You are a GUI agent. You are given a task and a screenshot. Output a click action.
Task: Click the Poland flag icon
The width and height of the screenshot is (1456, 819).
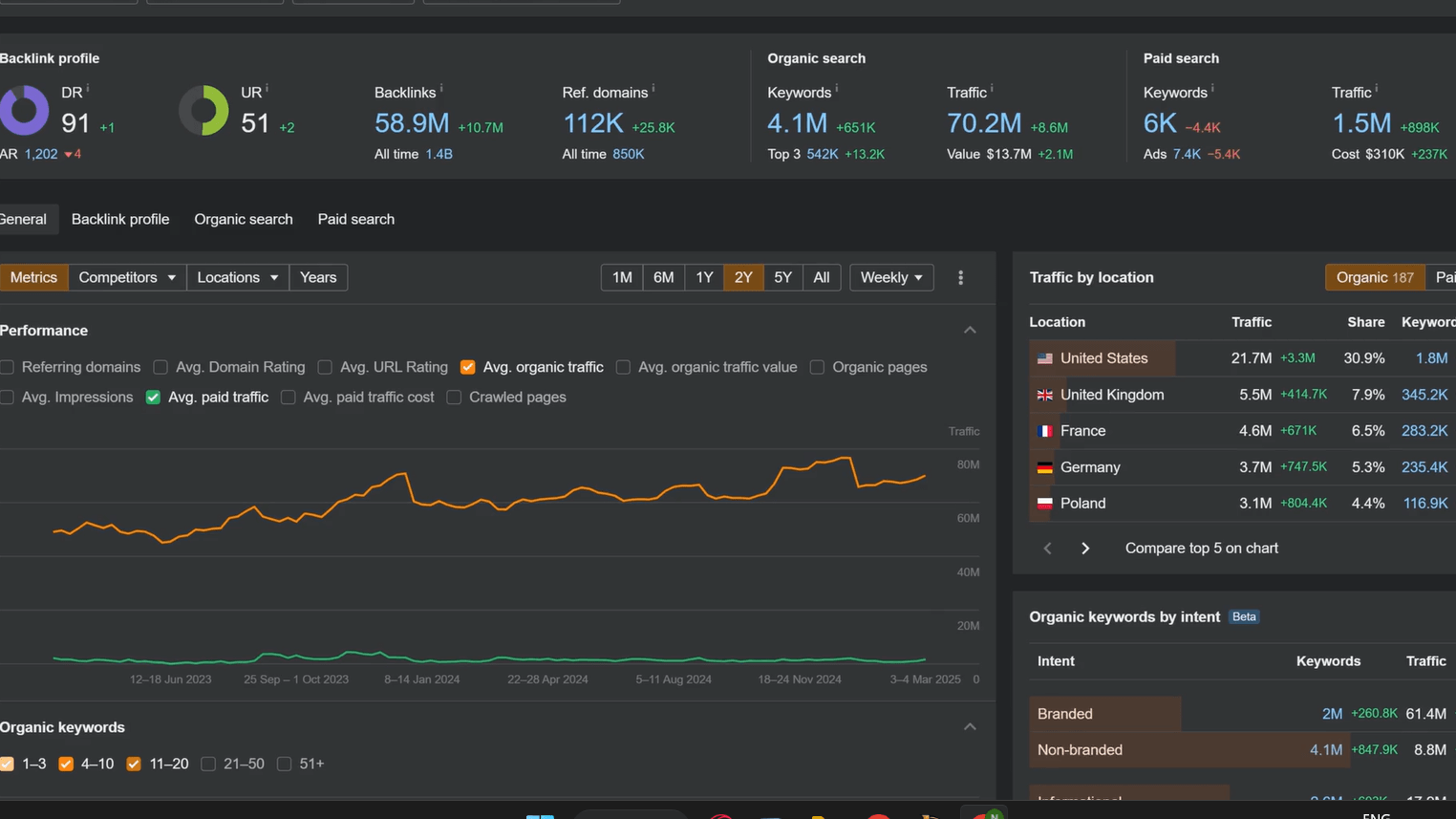(1044, 503)
